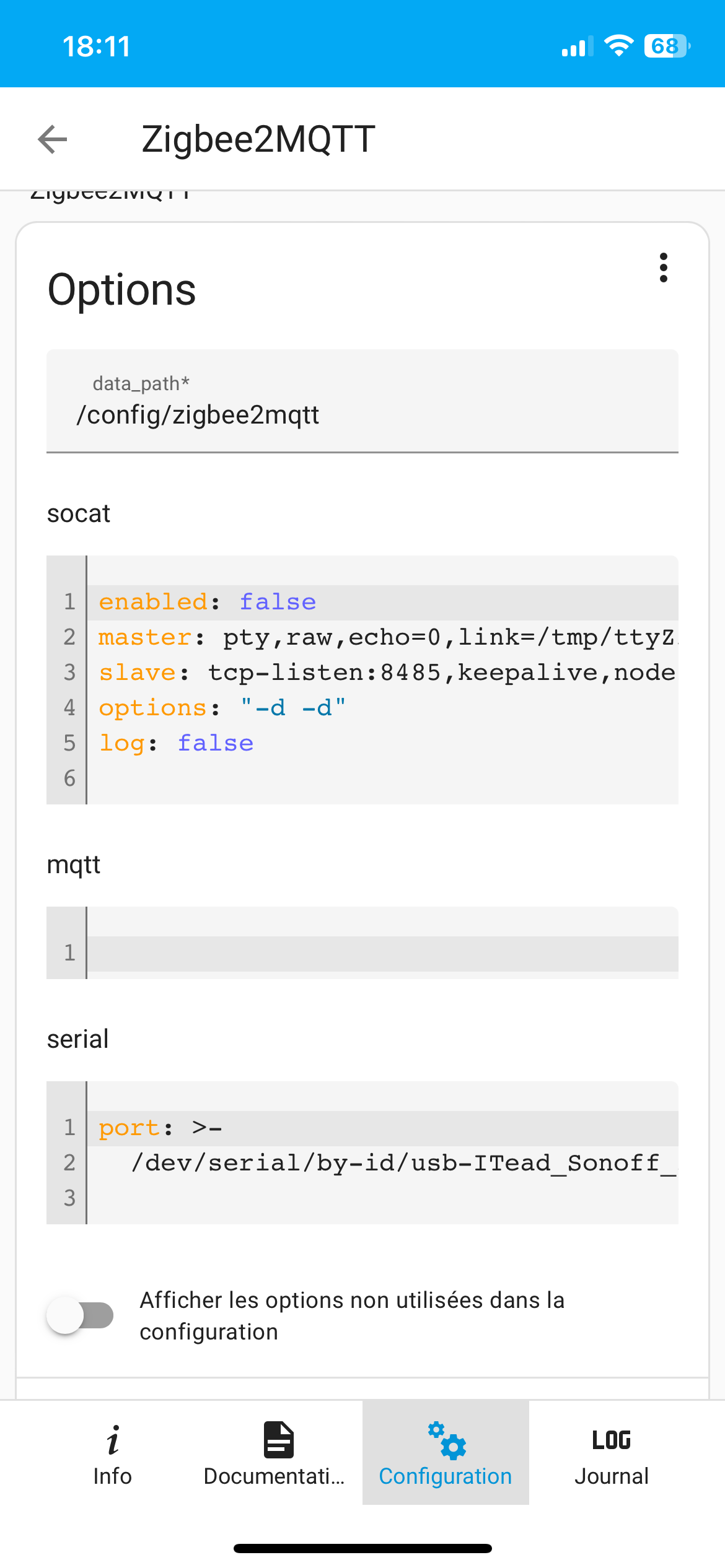Screen dimensions: 725x1568
Task: Click the socat 'log: false' line
Action: click(383, 743)
